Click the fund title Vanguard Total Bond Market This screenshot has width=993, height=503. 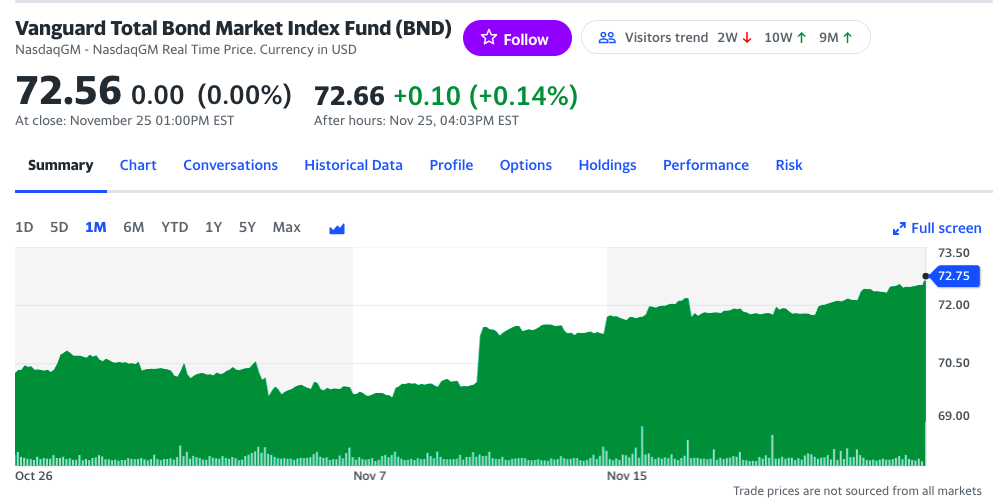coord(233,29)
